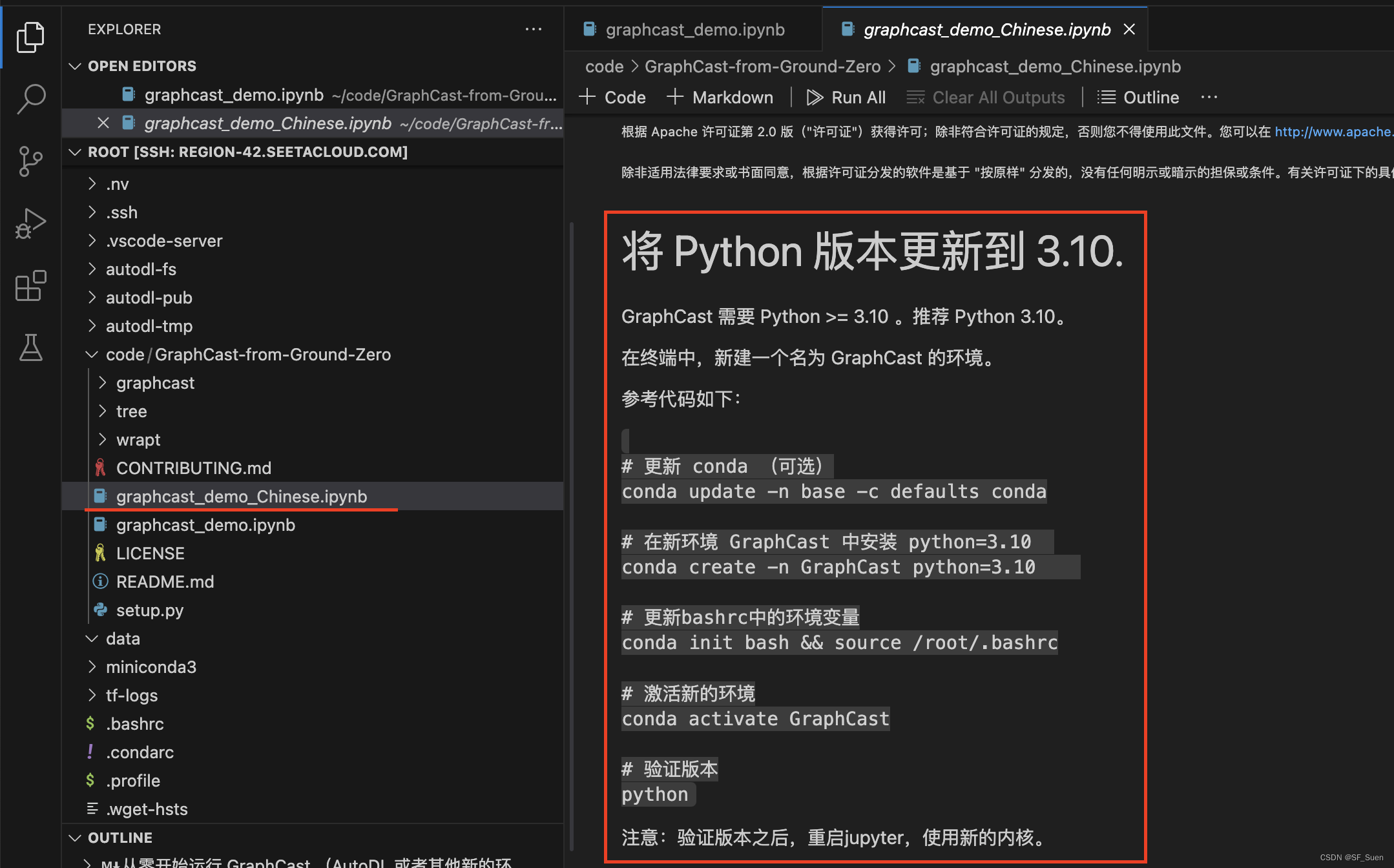The image size is (1394, 868).
Task: Click the 'code' breadcrumb segment
Action: coord(604,66)
